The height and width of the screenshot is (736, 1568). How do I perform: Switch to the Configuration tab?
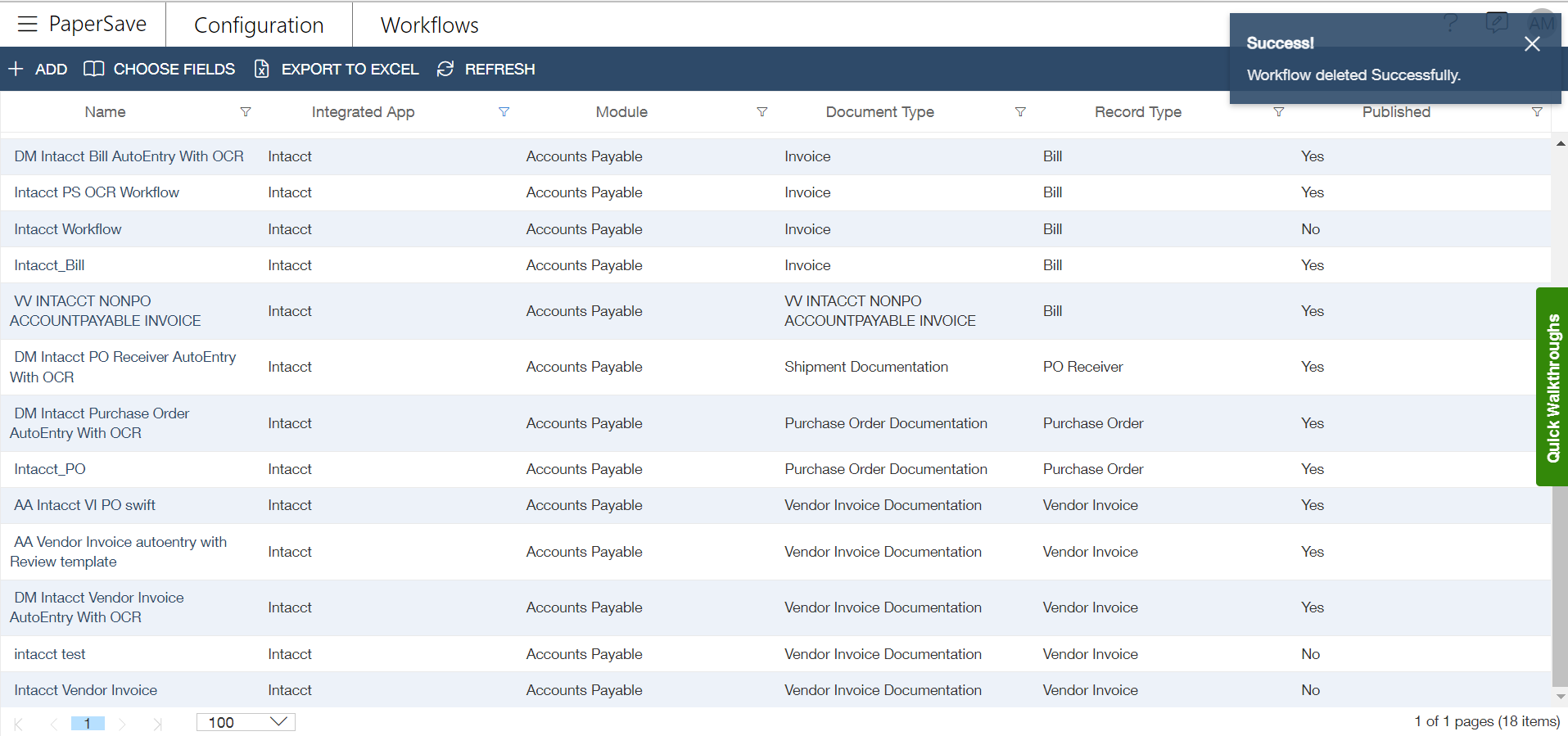pyautogui.click(x=259, y=25)
